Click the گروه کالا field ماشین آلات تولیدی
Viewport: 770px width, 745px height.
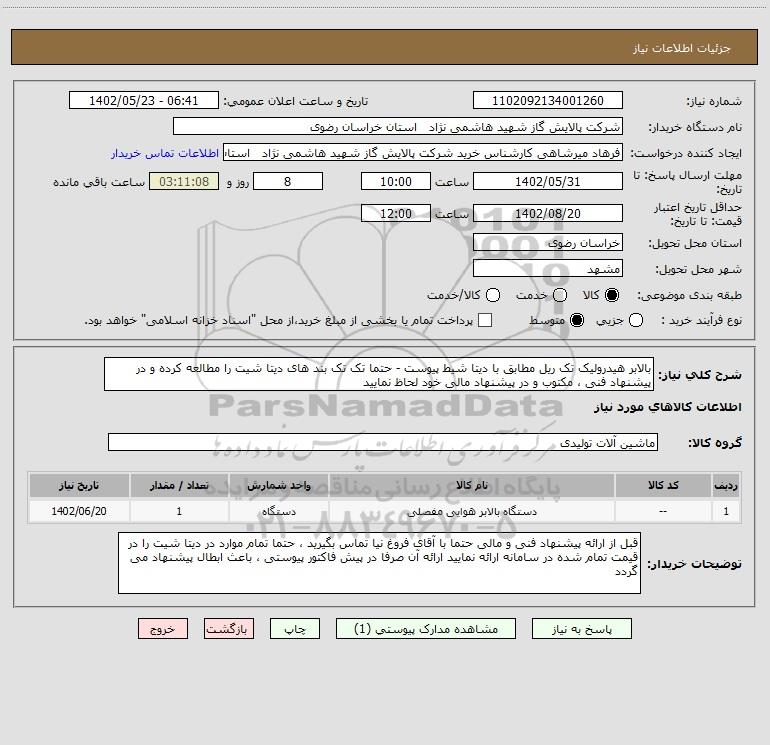383,442
